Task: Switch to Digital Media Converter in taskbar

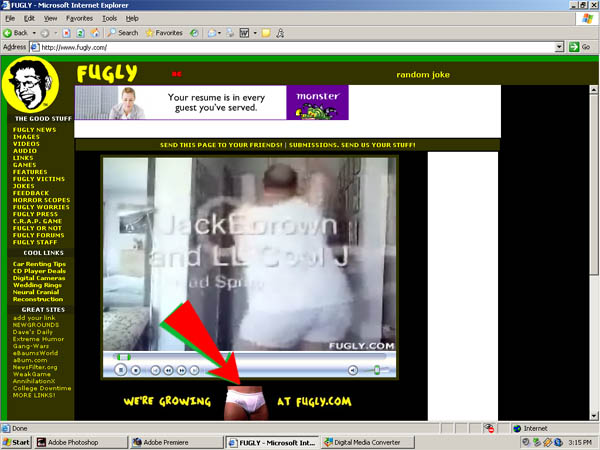Action: point(368,442)
